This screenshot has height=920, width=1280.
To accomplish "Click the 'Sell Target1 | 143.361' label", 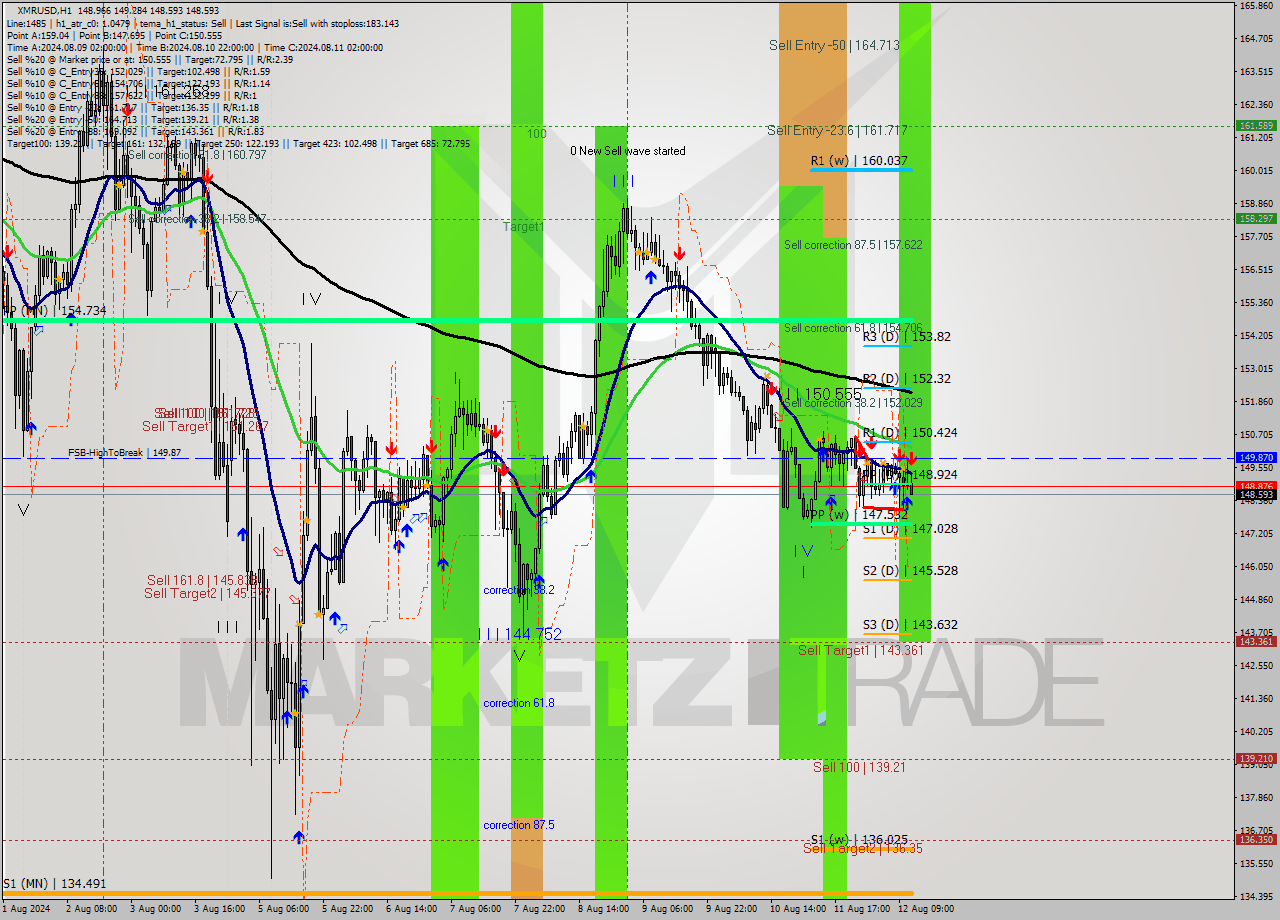I will tap(861, 651).
